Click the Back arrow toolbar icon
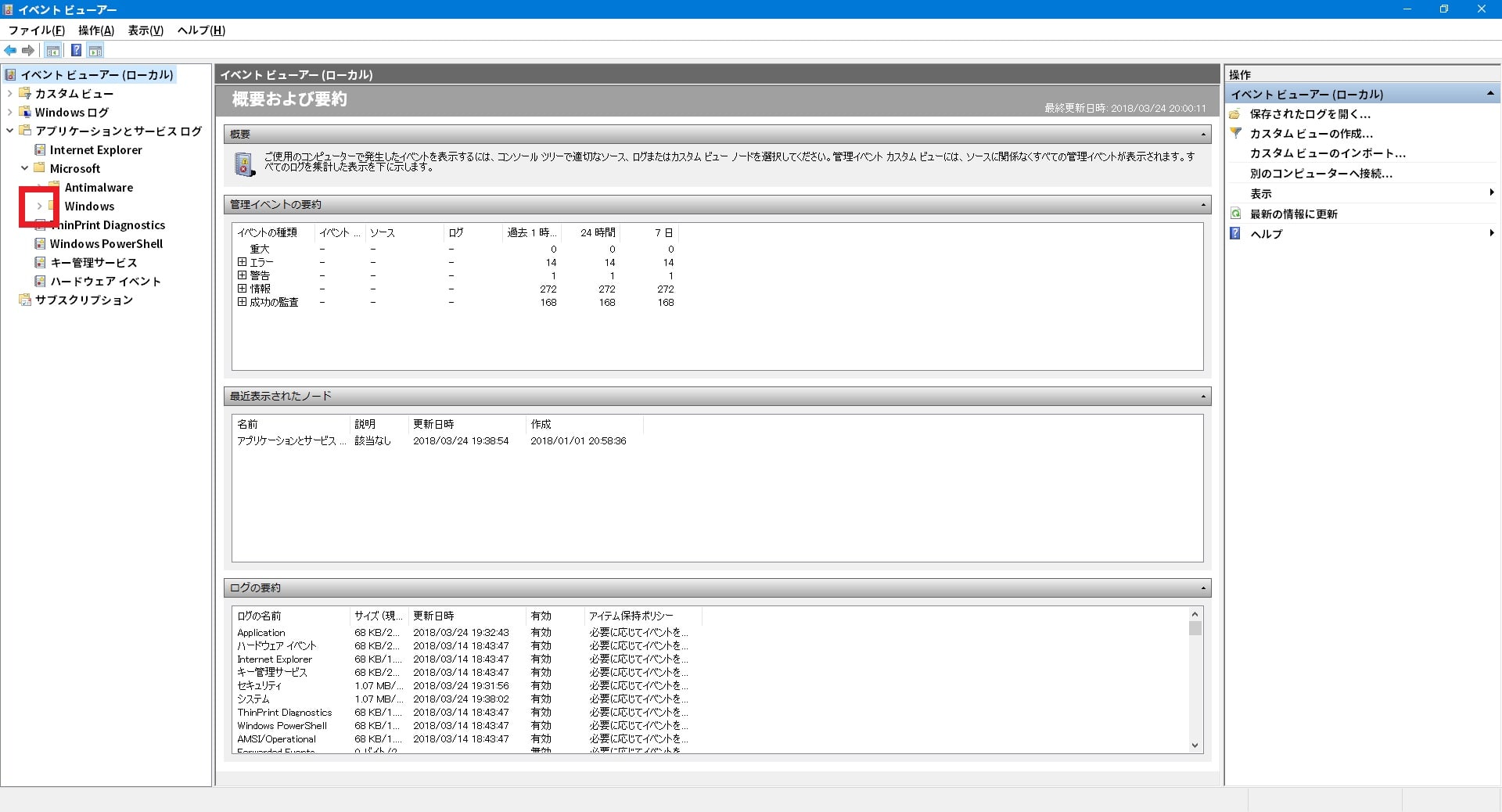The image size is (1502, 812). [x=10, y=51]
